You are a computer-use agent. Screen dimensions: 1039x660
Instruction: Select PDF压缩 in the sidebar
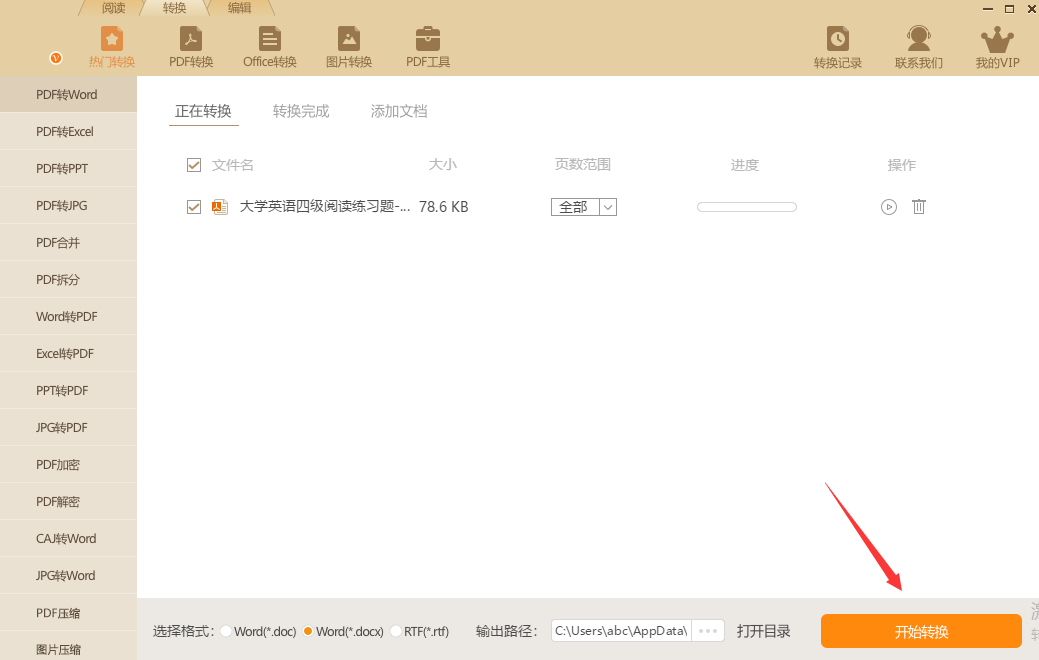[x=68, y=613]
